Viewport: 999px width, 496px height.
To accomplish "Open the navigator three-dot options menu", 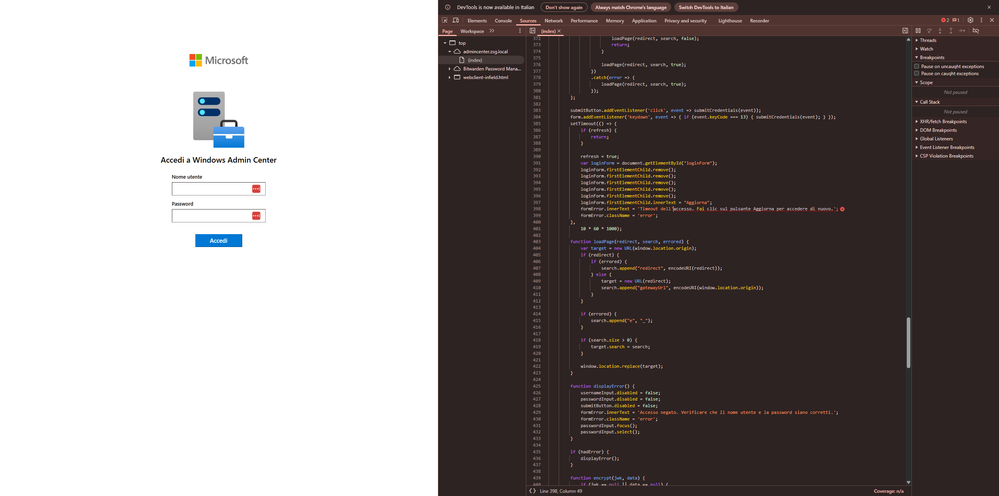I will point(520,31).
